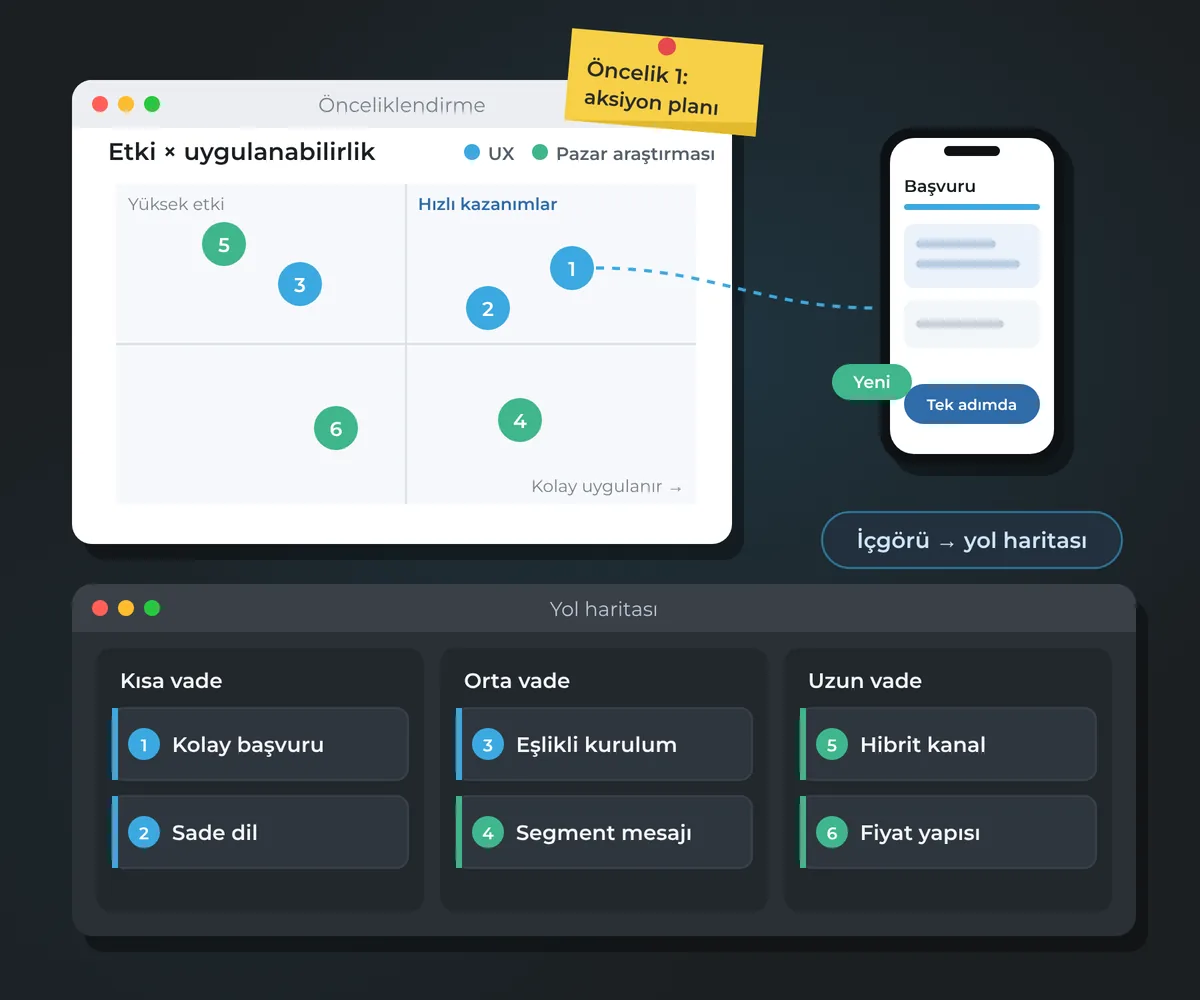Image resolution: width=1200 pixels, height=1000 pixels.
Task: Click green bubble 5 in the matrix
Action: [x=224, y=244]
